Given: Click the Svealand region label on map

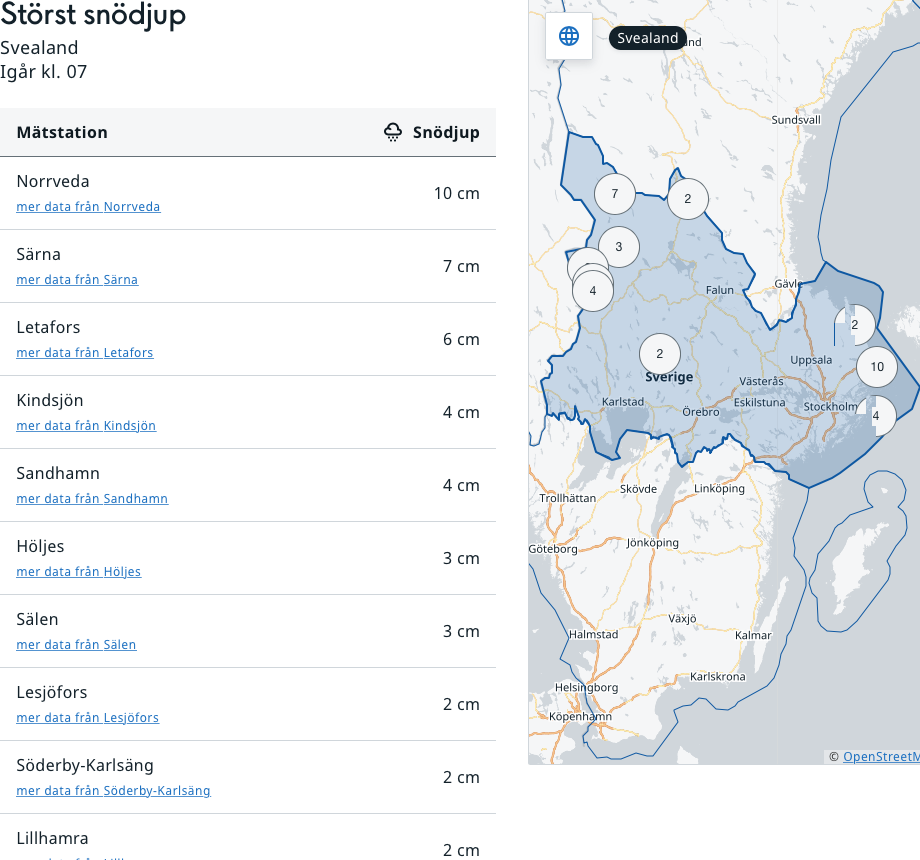Looking at the screenshot, I should [x=647, y=38].
